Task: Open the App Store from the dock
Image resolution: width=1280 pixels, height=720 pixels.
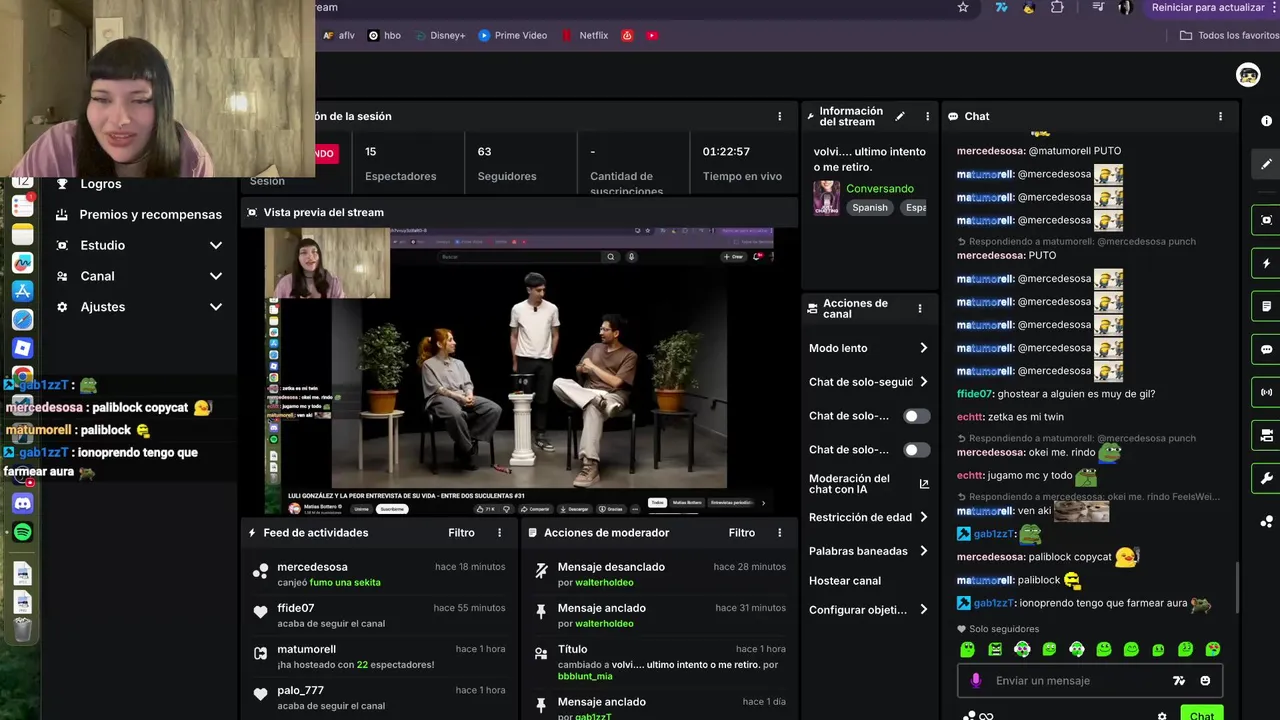Action: (22, 291)
